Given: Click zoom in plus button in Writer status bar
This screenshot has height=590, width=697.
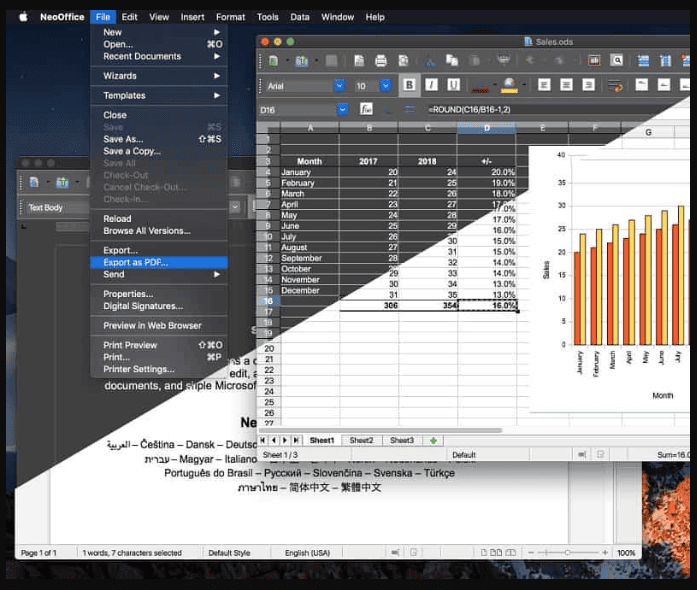Looking at the screenshot, I should (x=605, y=553).
